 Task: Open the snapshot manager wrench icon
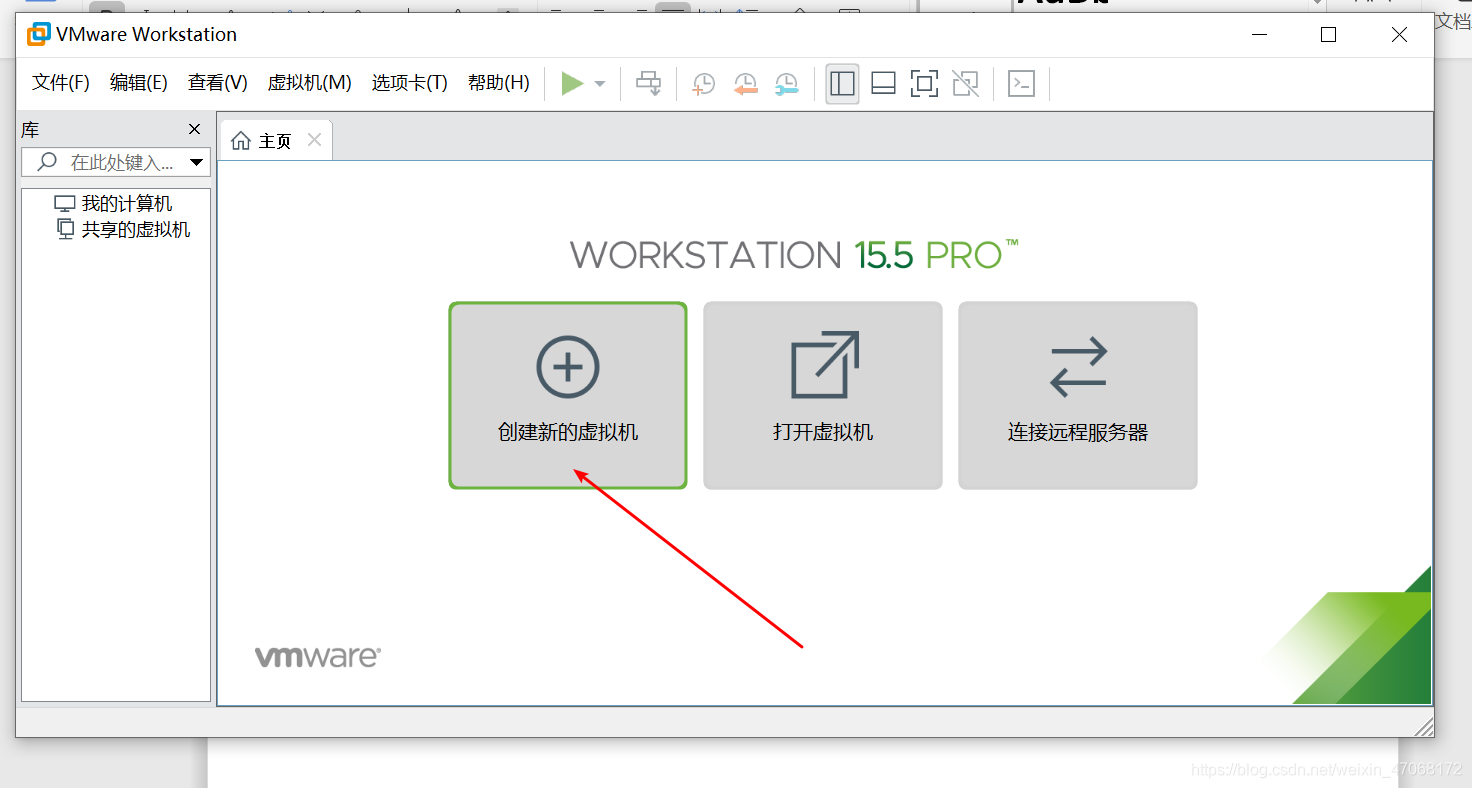pyautogui.click(x=787, y=84)
